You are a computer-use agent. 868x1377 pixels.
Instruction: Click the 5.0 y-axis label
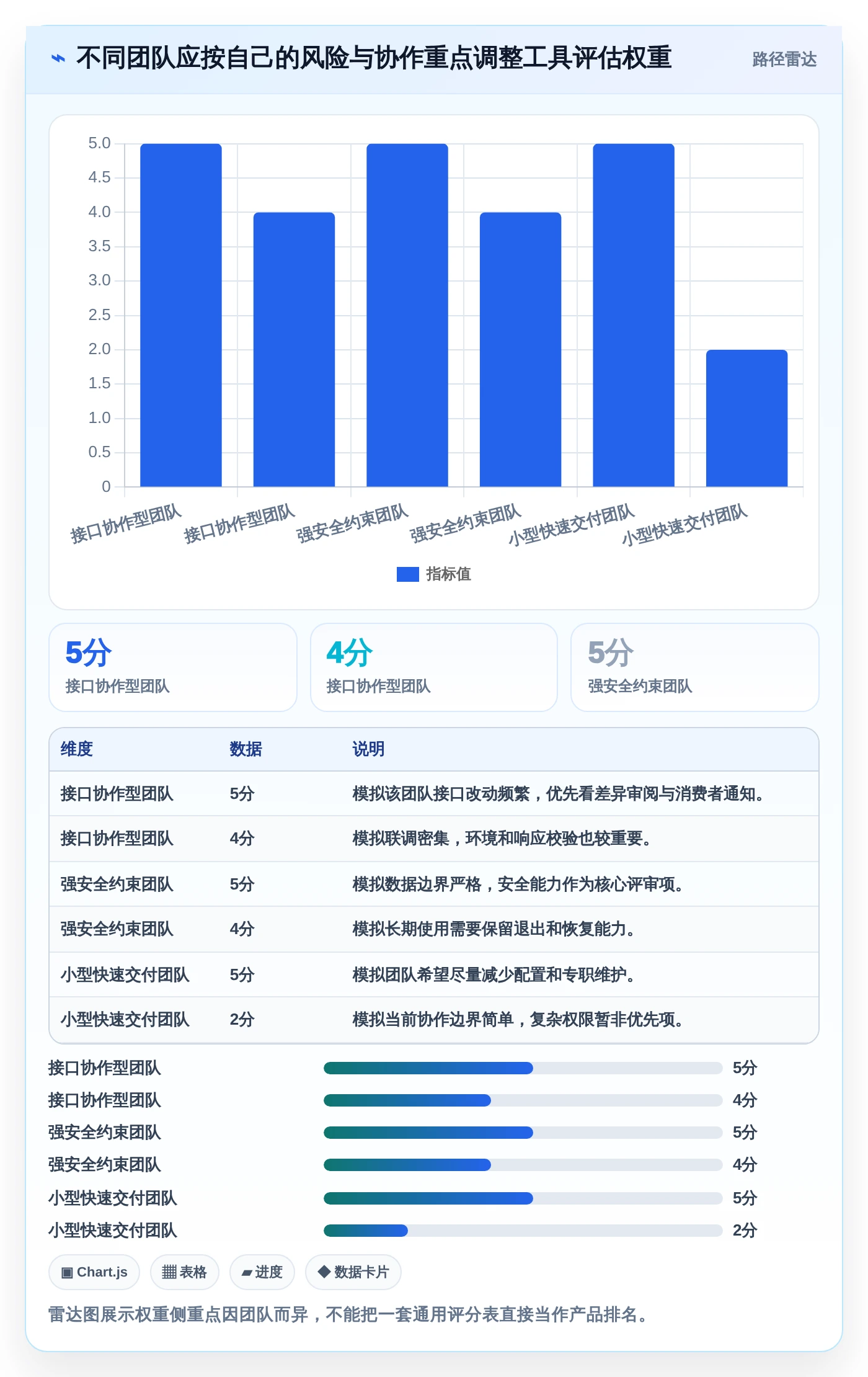pos(99,143)
